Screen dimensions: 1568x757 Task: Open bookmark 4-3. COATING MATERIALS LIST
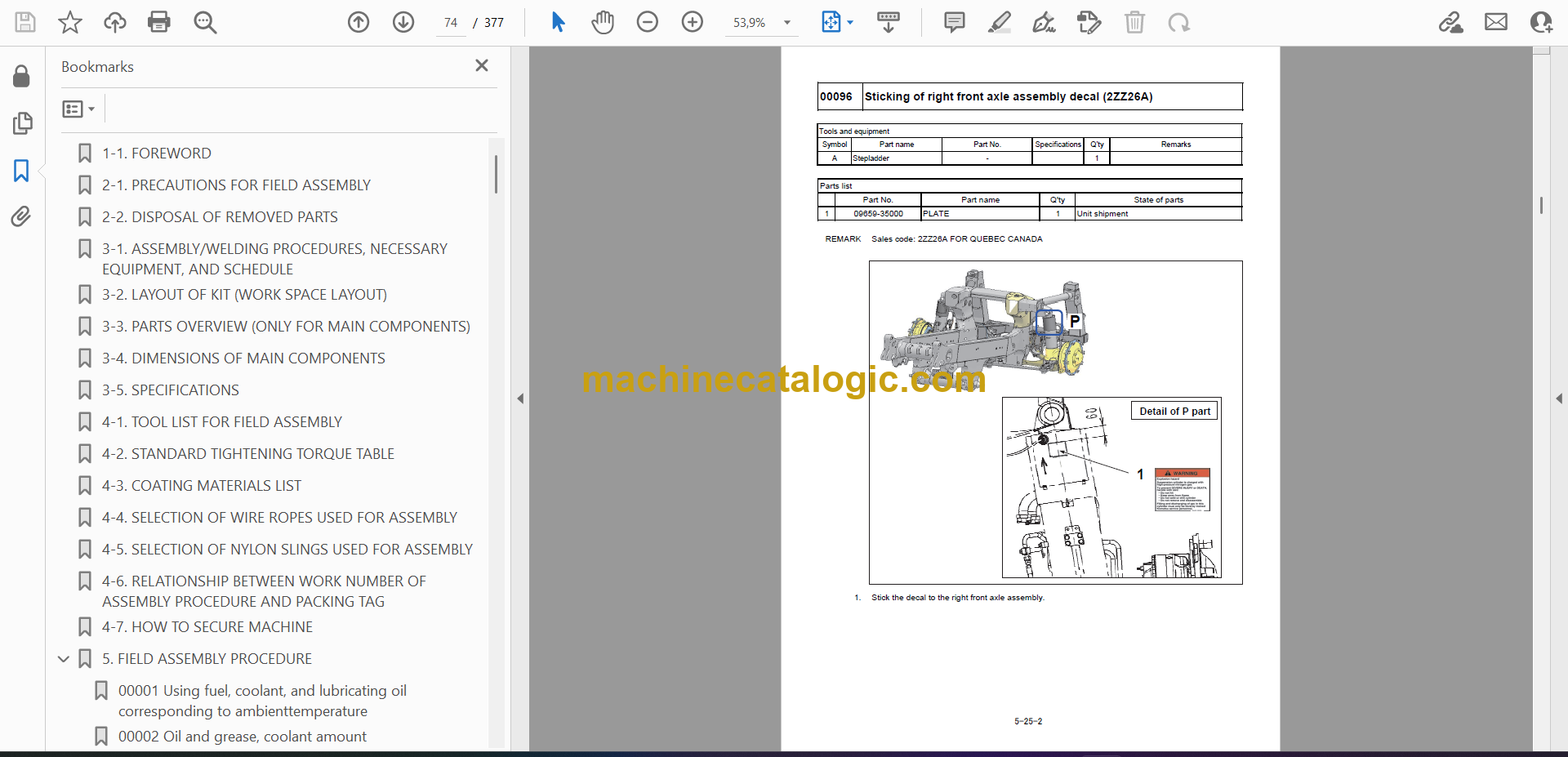click(x=201, y=486)
